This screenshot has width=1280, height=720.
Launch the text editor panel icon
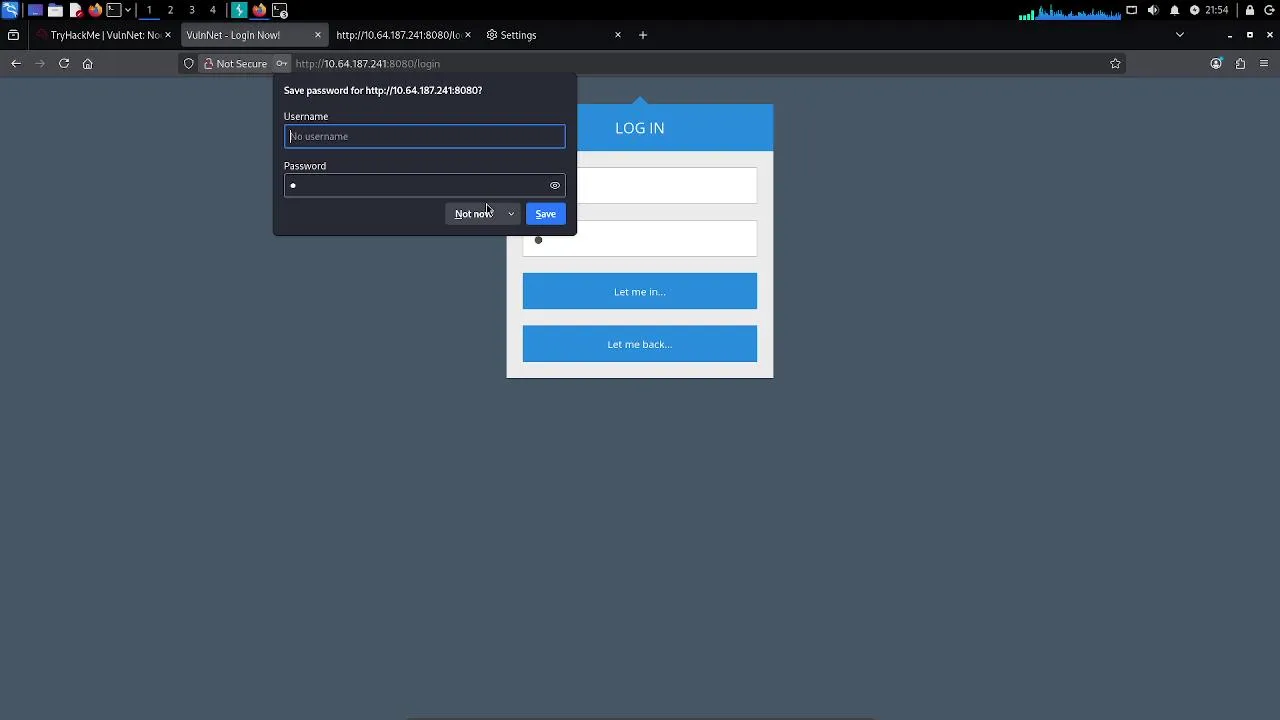point(75,10)
